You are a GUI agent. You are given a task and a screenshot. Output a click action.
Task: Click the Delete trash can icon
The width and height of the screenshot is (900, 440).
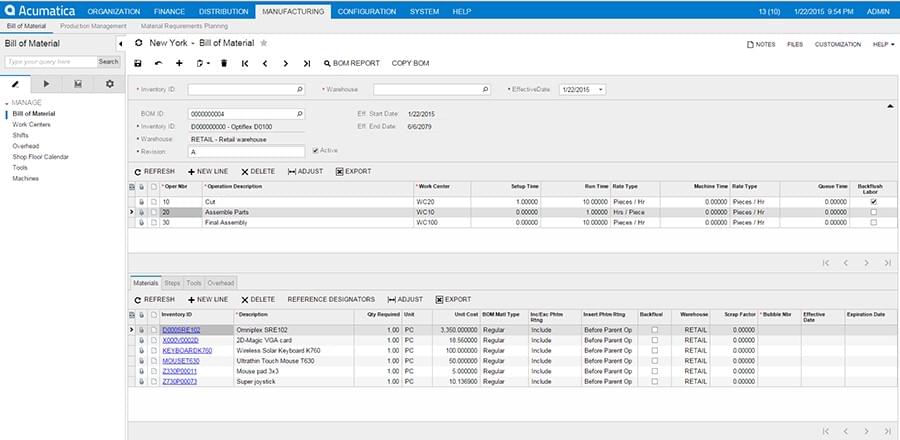pyautogui.click(x=224, y=64)
